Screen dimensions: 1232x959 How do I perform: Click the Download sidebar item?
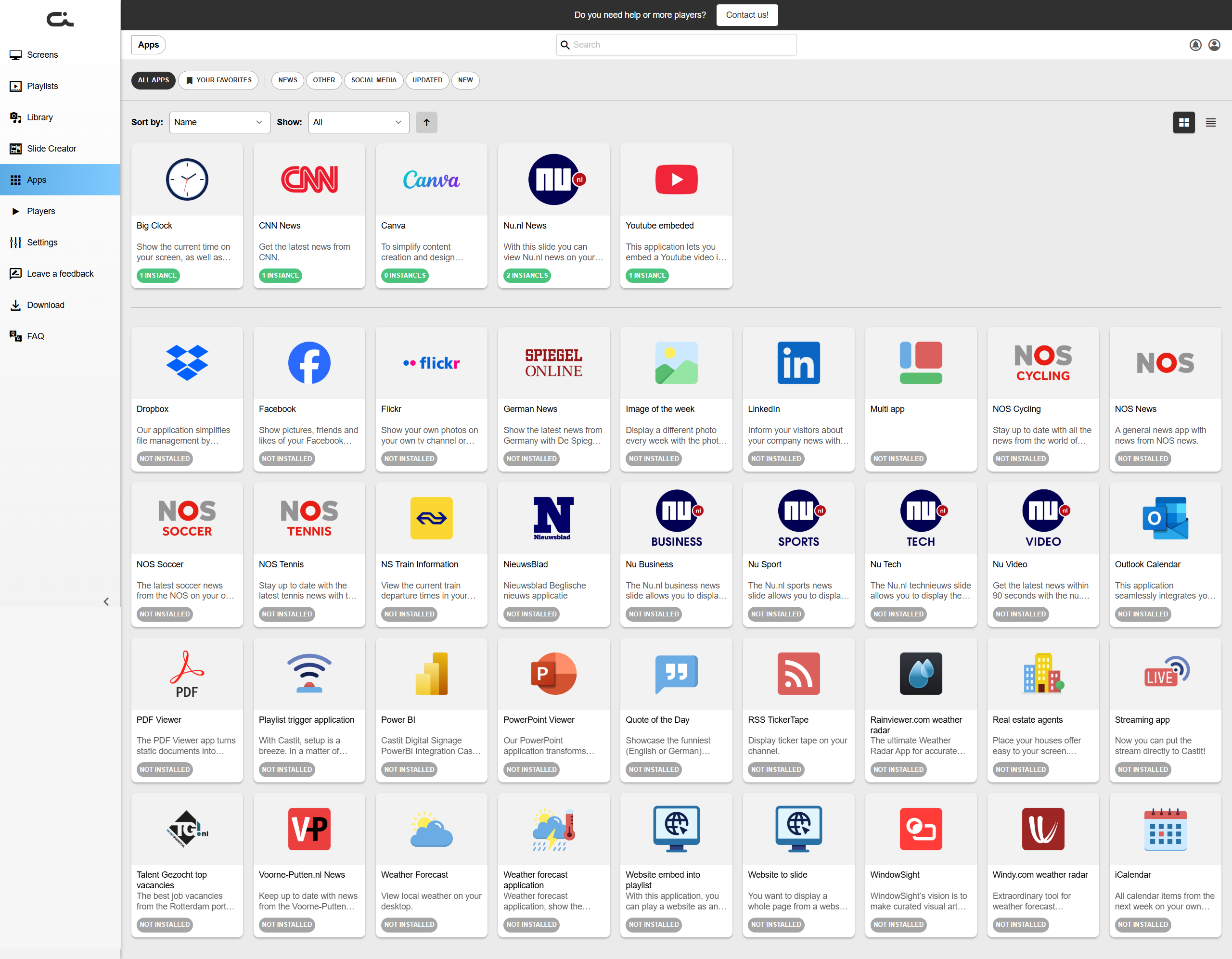45,305
